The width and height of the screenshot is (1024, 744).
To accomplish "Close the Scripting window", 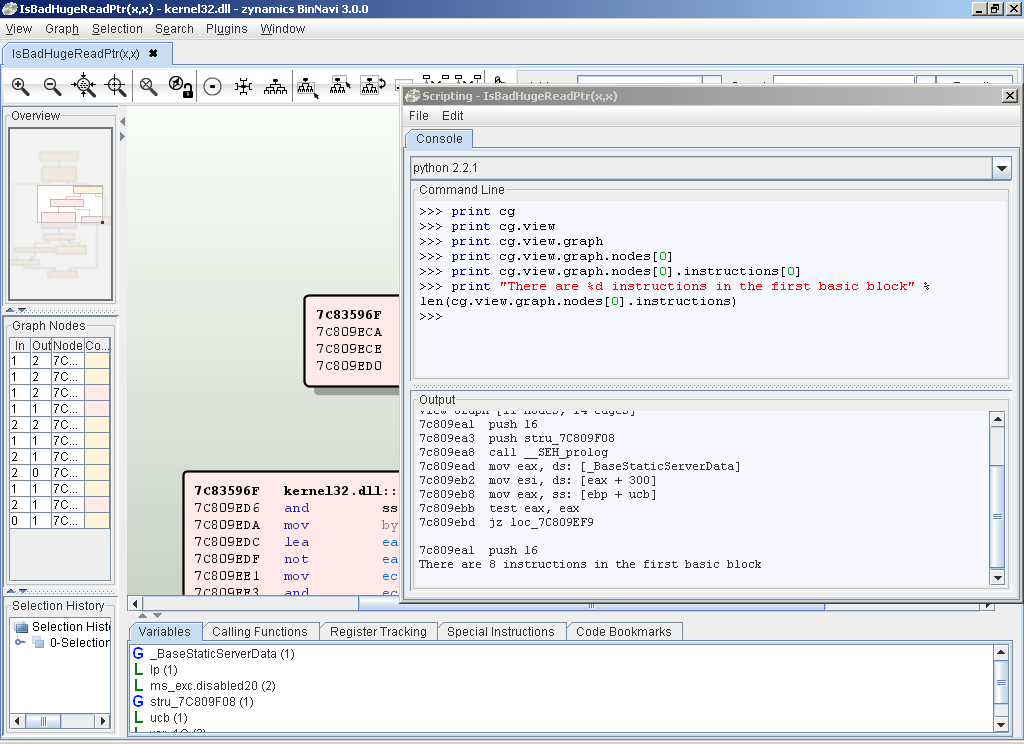I will tap(1010, 95).
